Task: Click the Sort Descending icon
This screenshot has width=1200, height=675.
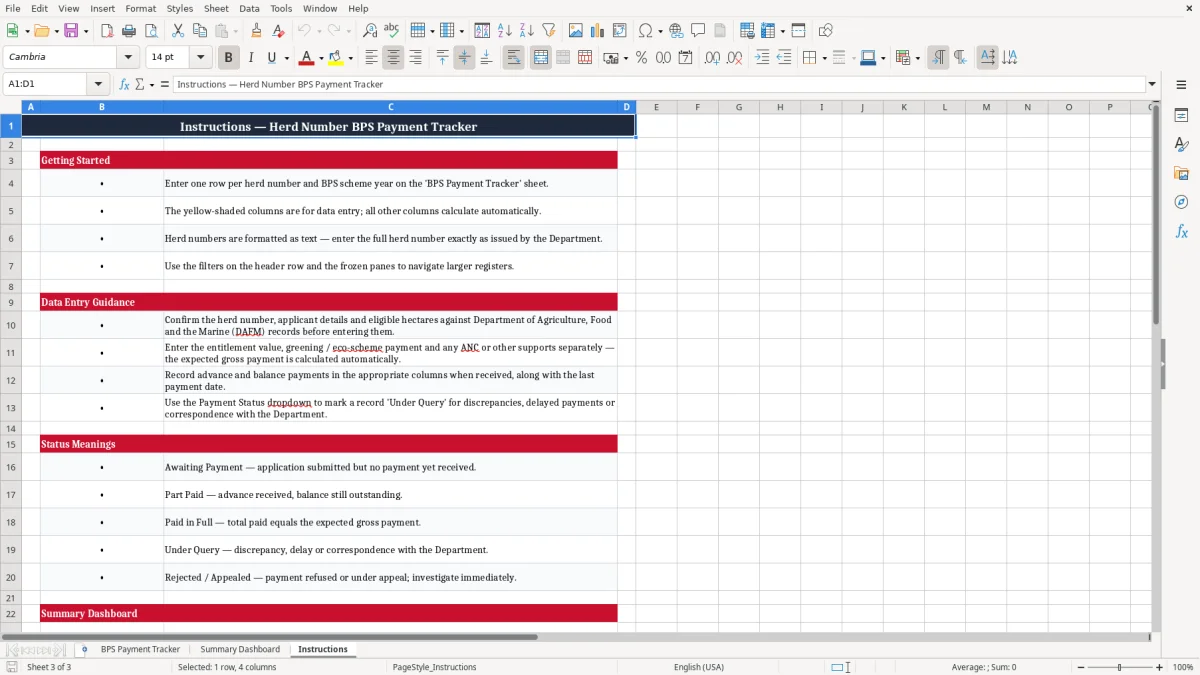Action: 526,31
